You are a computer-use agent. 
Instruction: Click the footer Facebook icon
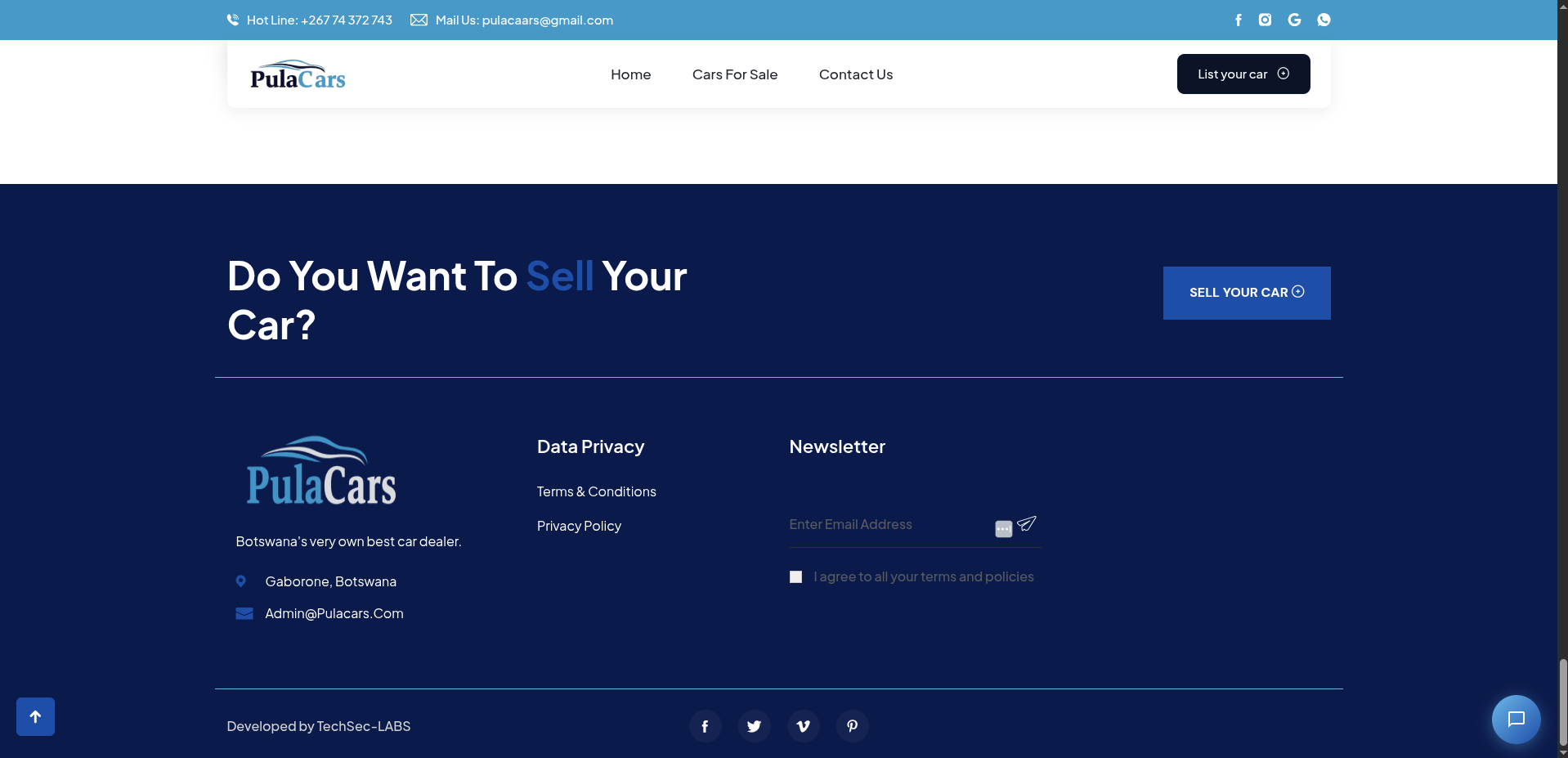pyautogui.click(x=705, y=726)
